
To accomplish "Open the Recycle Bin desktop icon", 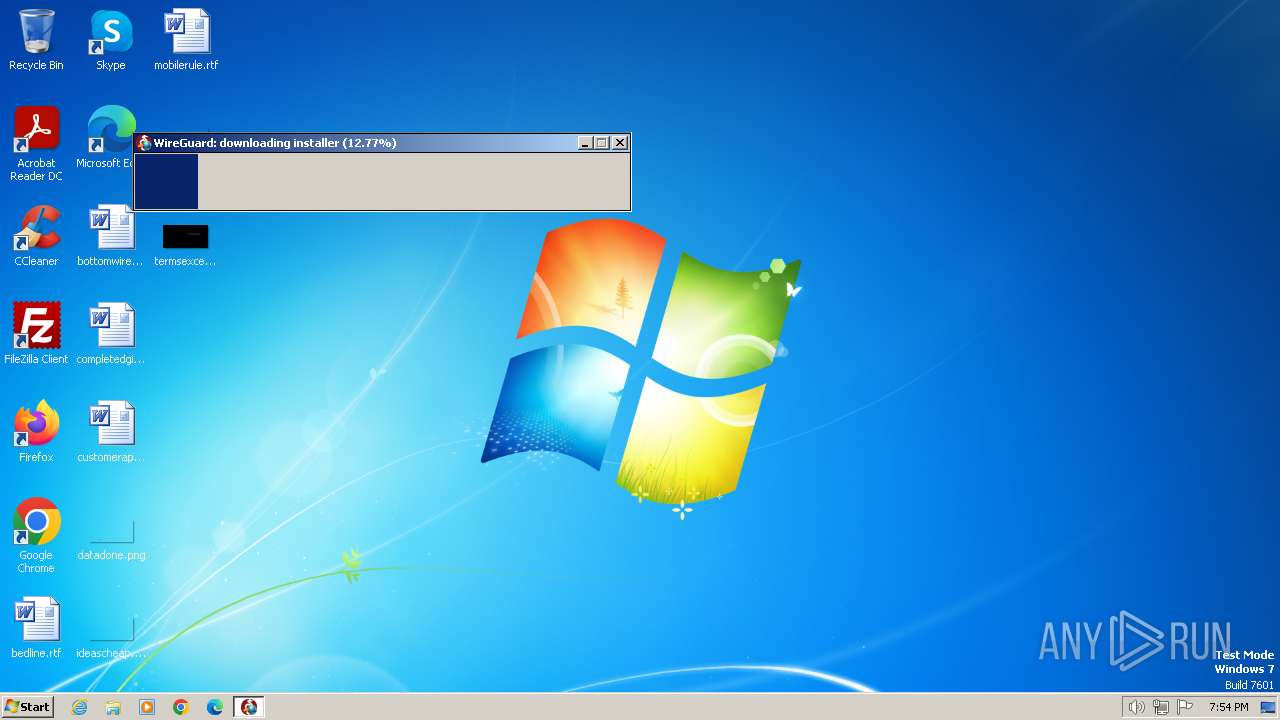I will click(x=36, y=40).
